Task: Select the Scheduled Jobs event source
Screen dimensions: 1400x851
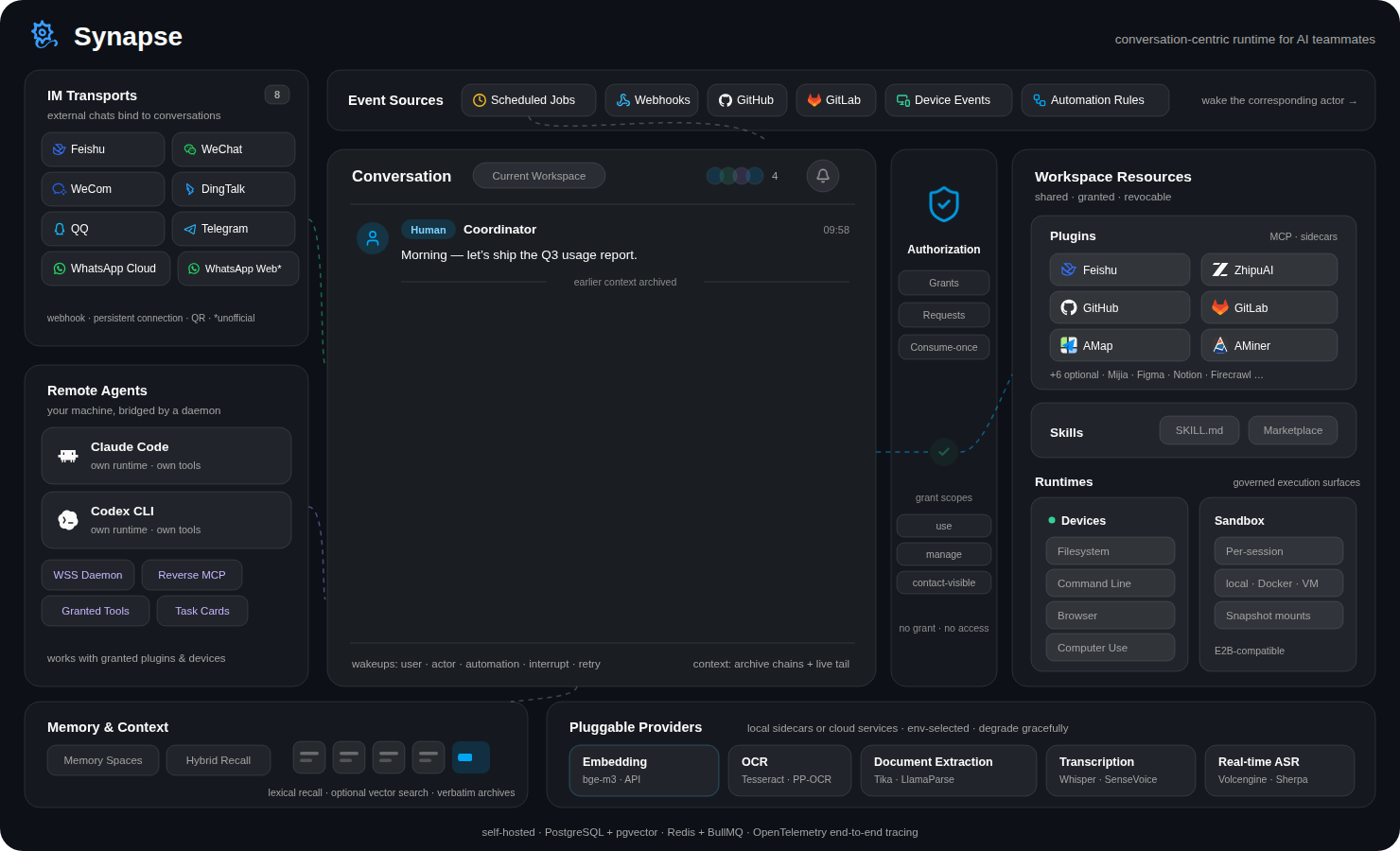Action: point(529,100)
